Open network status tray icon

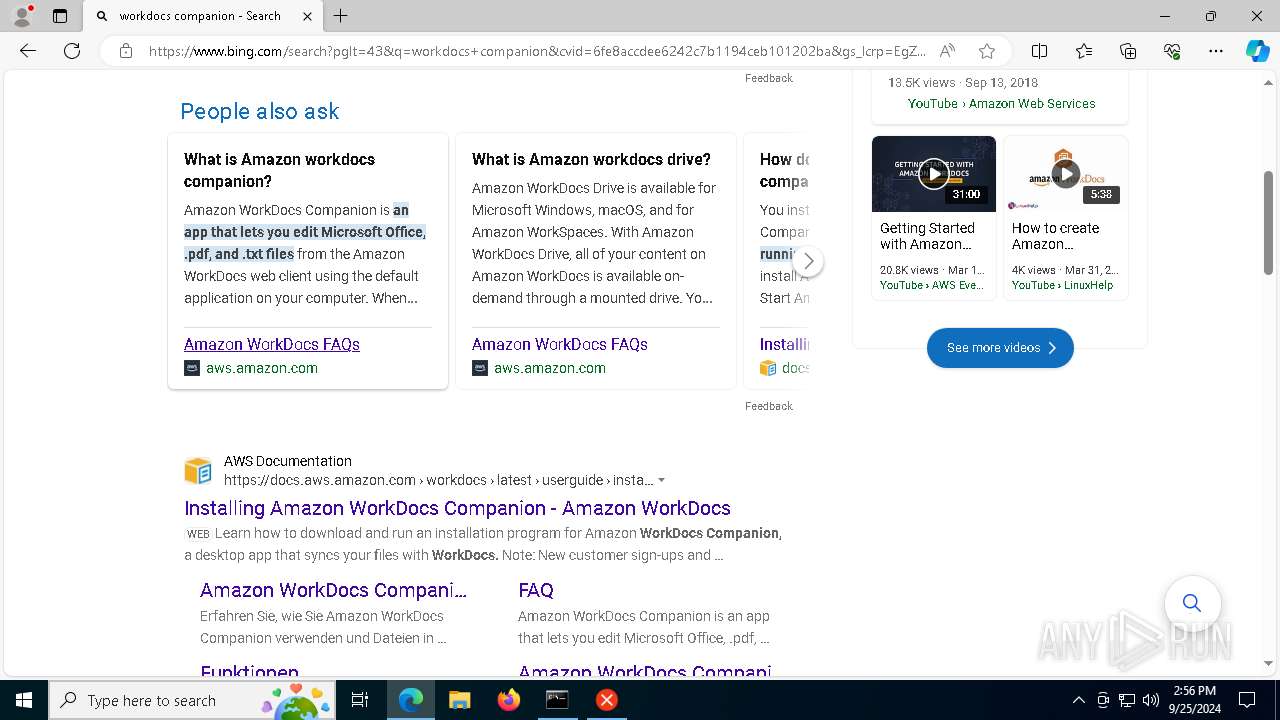(1127, 700)
